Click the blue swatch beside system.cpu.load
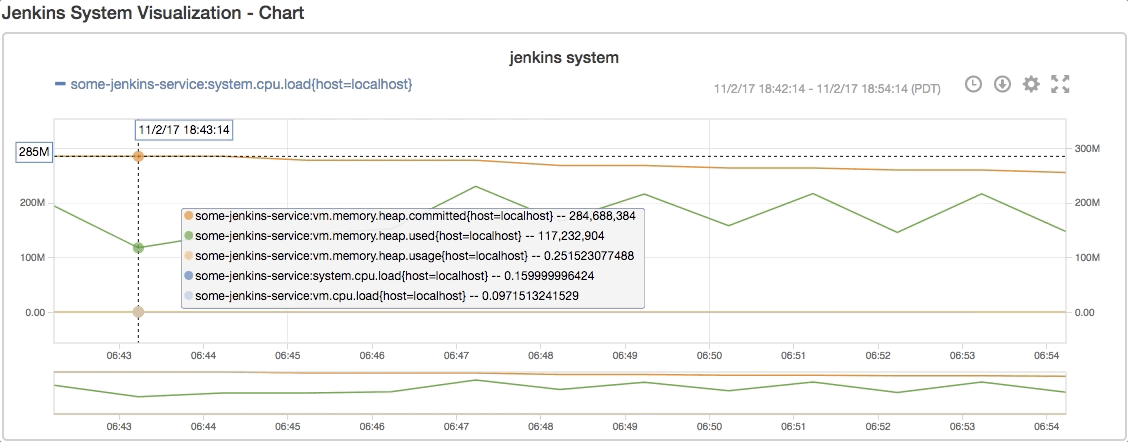 pyautogui.click(x=188, y=276)
